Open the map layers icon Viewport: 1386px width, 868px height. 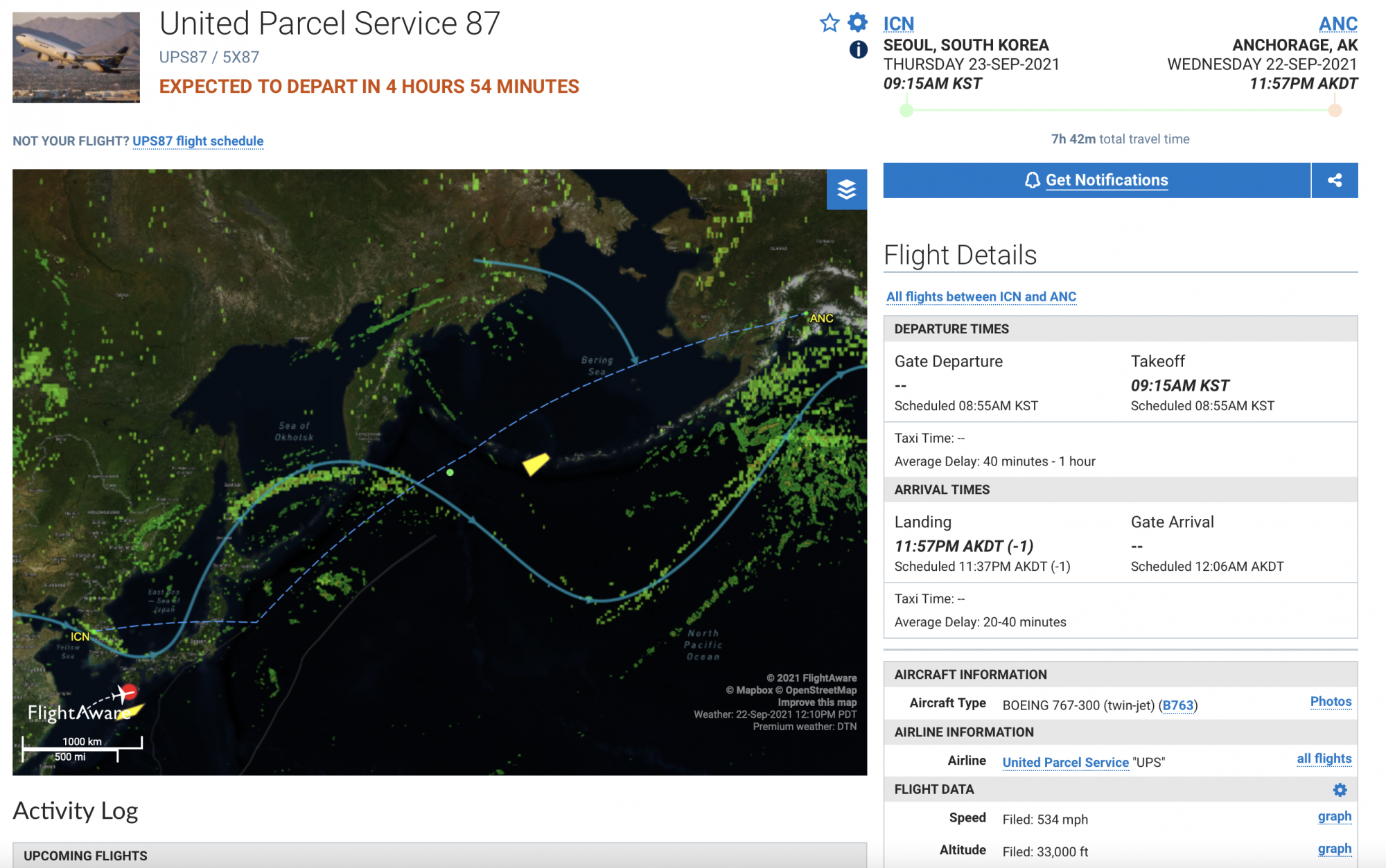(847, 189)
